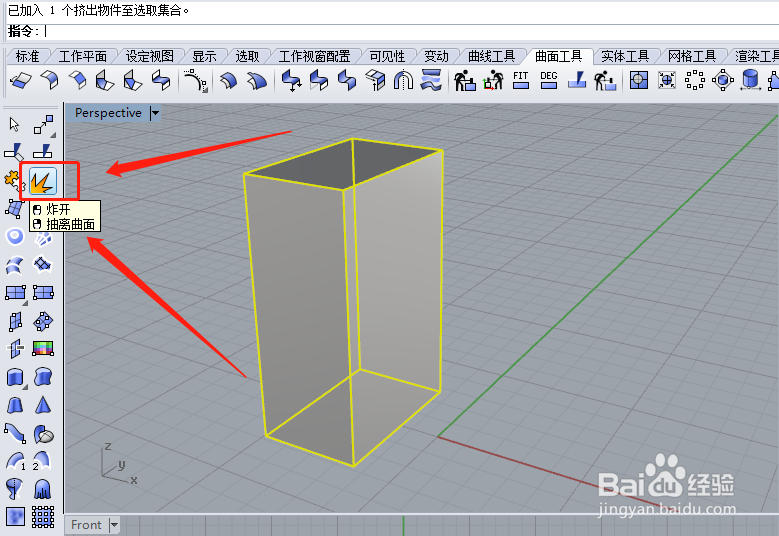Select the DEG change degree icon

[548, 80]
